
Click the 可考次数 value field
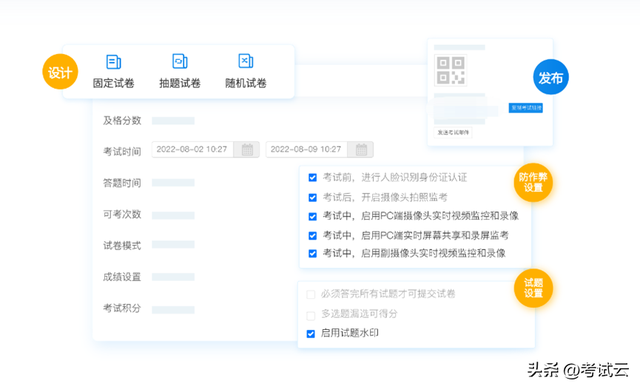tap(173, 216)
